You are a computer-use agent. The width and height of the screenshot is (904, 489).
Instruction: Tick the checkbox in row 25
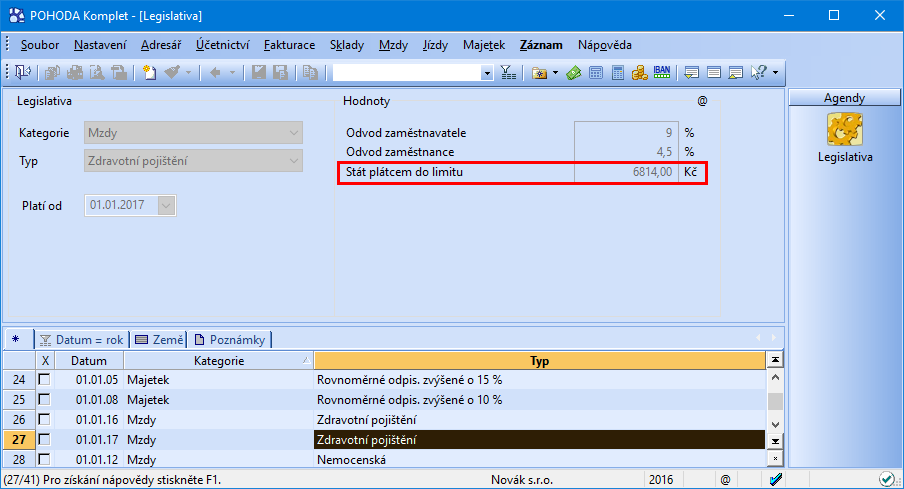click(x=44, y=399)
